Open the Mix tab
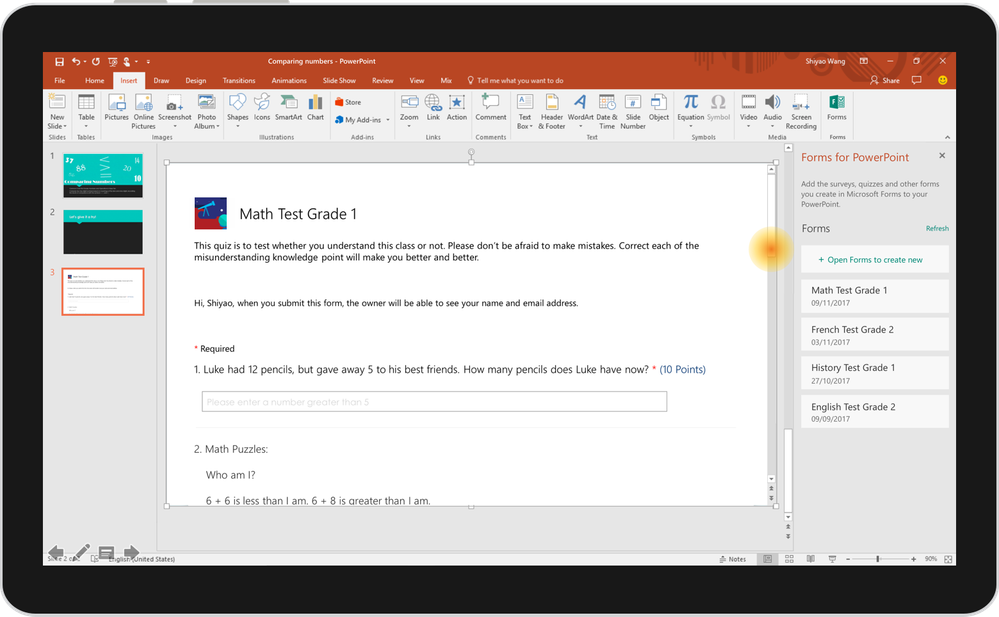This screenshot has width=999, height=617. [446, 80]
